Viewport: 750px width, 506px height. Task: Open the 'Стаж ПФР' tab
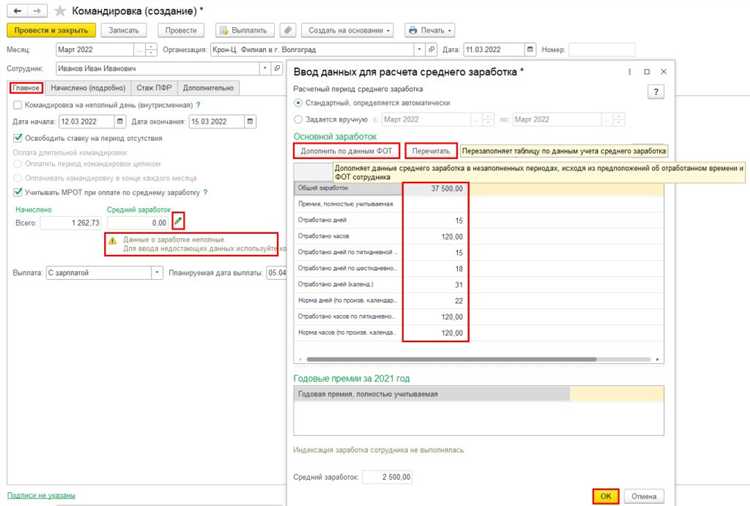click(x=154, y=88)
